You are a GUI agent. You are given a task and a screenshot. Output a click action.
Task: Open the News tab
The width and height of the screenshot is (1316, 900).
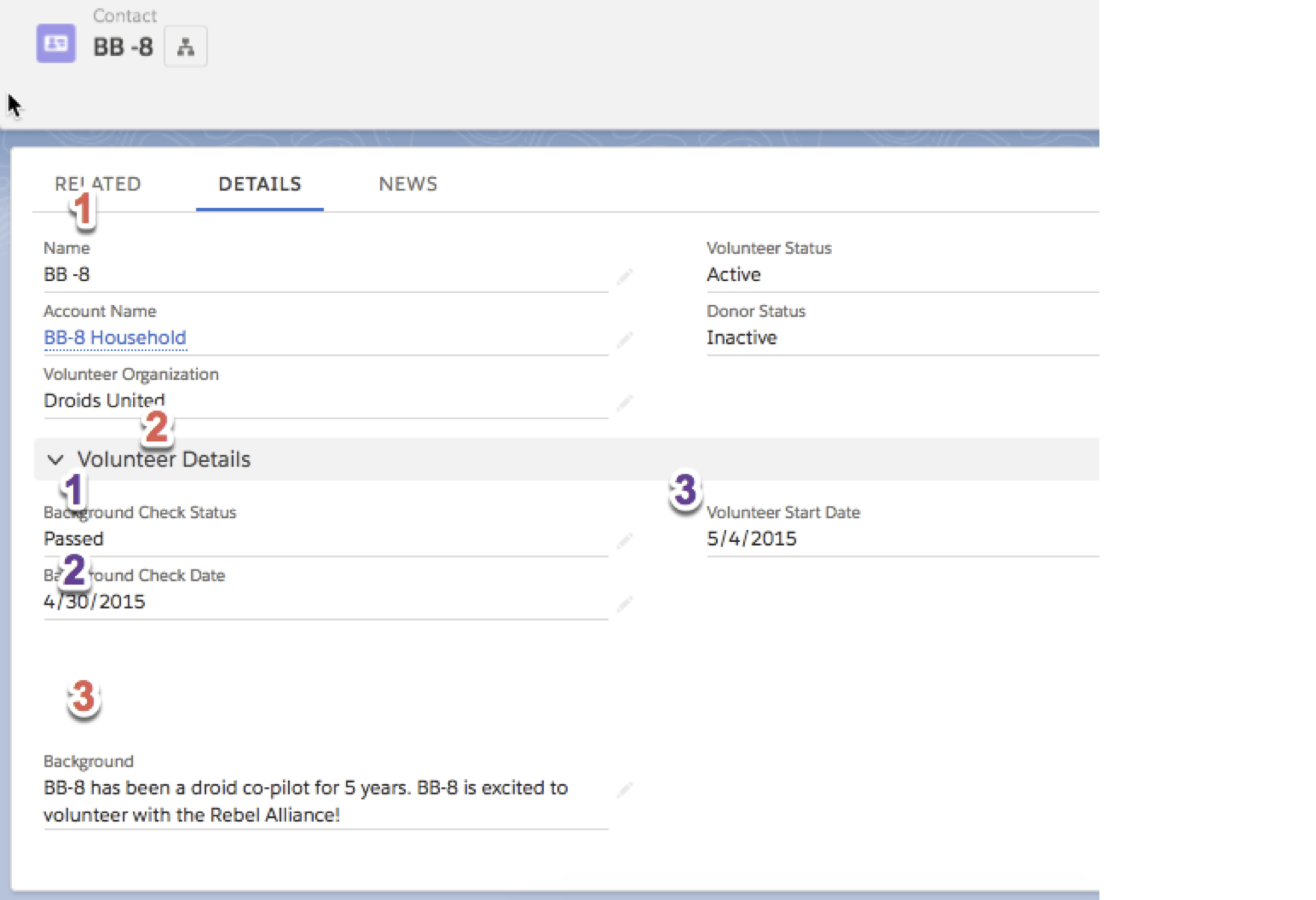[408, 184]
